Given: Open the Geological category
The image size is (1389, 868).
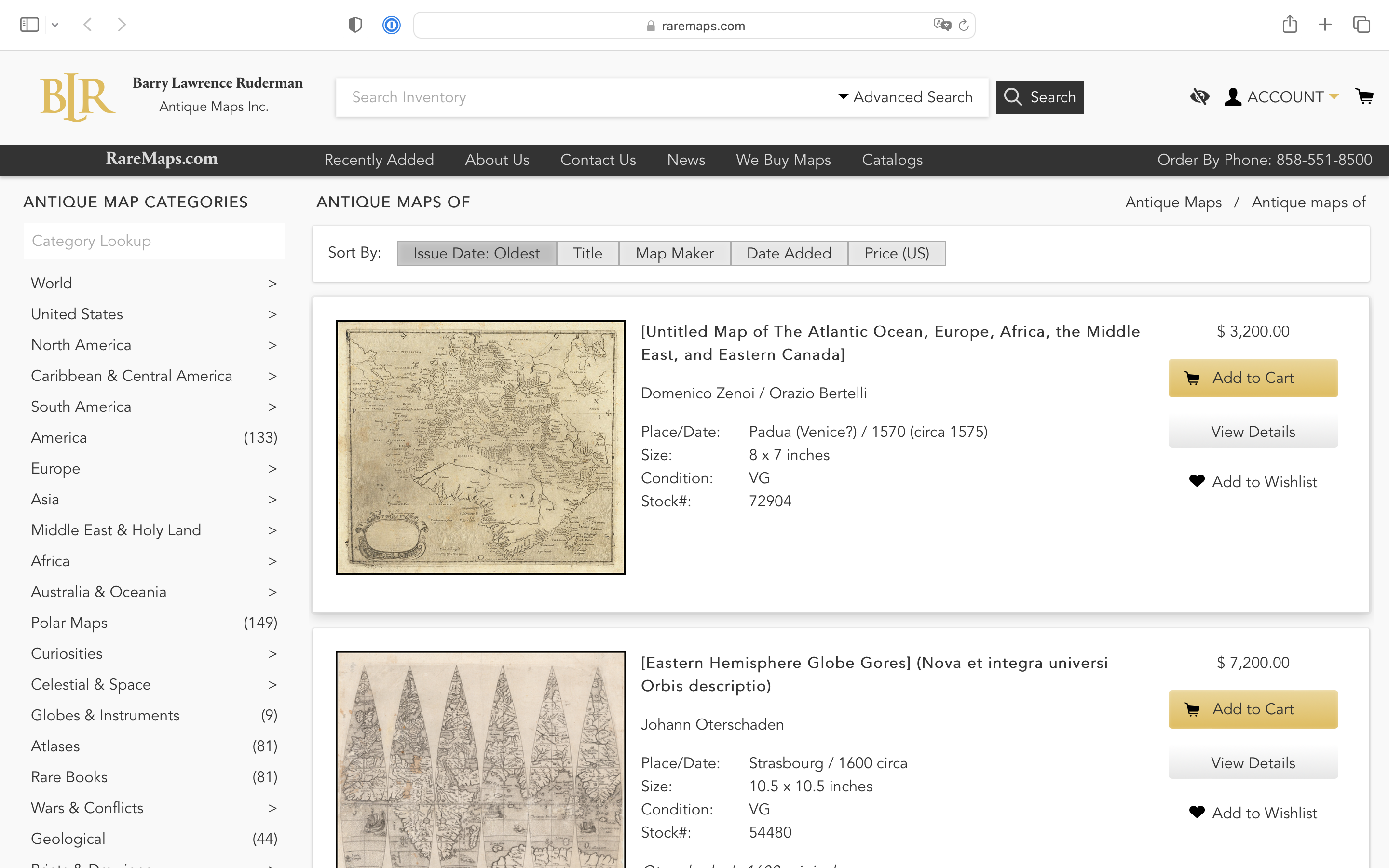Looking at the screenshot, I should click(154, 839).
